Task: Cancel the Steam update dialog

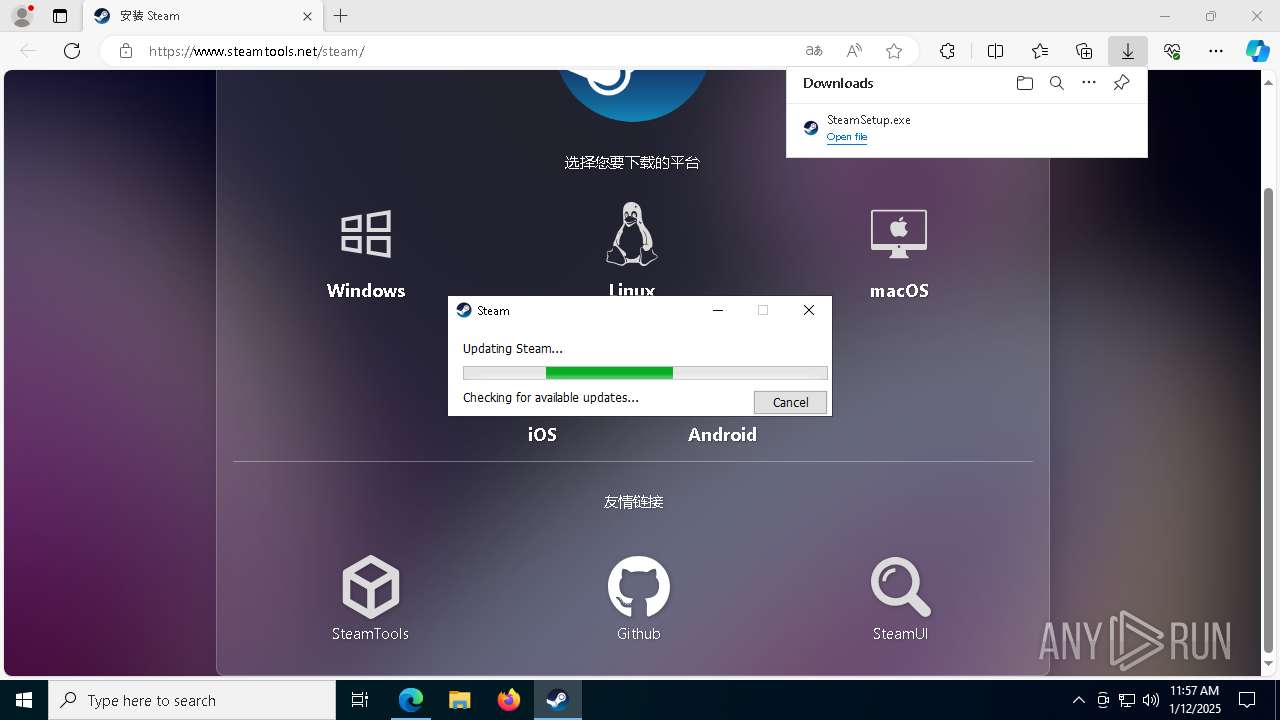Action: [790, 402]
